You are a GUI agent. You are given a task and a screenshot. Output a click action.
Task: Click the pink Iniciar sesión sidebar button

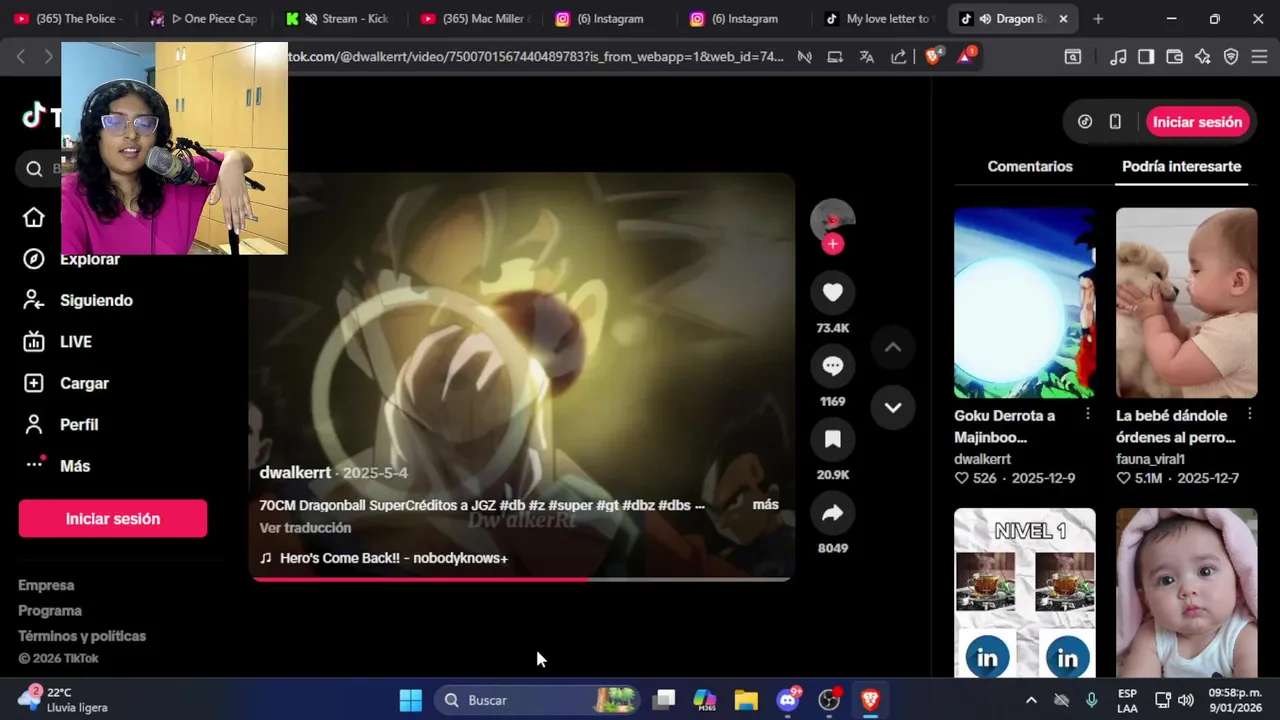tap(113, 519)
